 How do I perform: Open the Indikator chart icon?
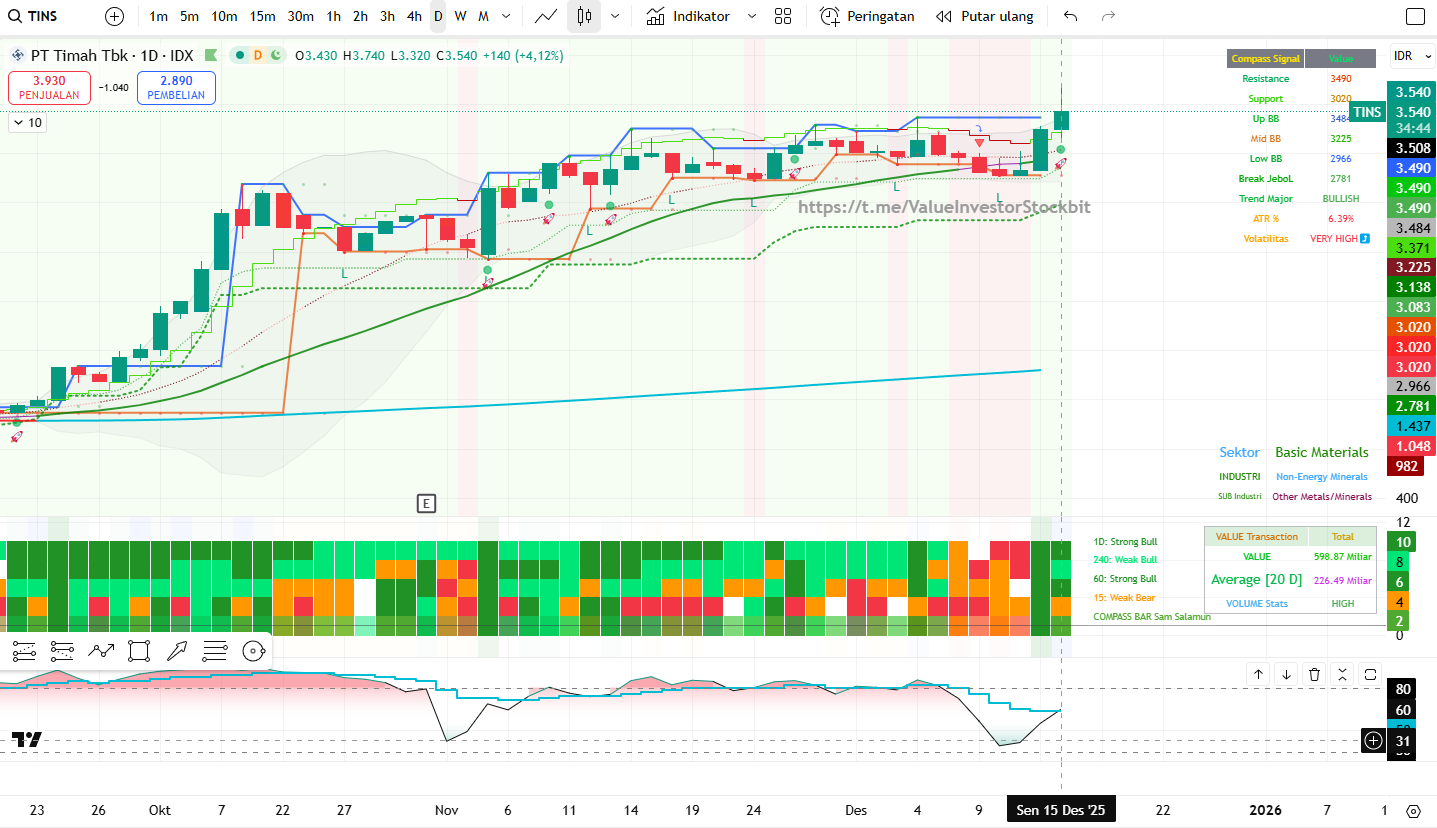[x=655, y=16]
